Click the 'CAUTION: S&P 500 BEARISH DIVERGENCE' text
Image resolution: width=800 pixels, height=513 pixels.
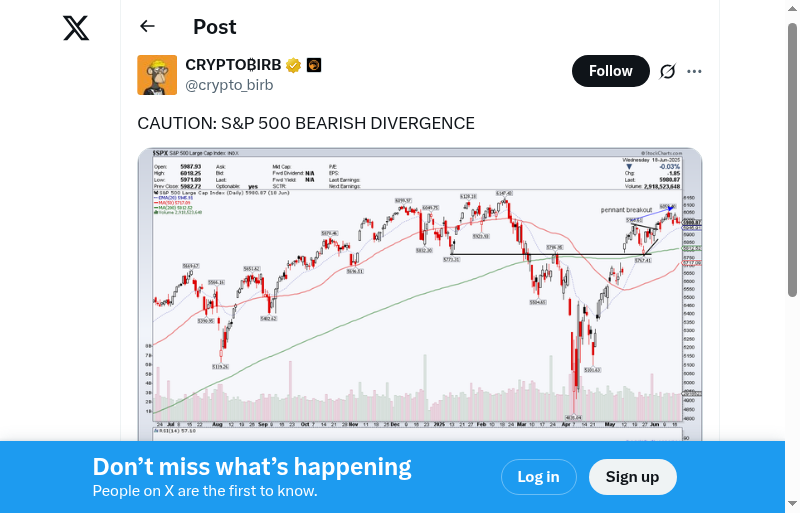306,124
